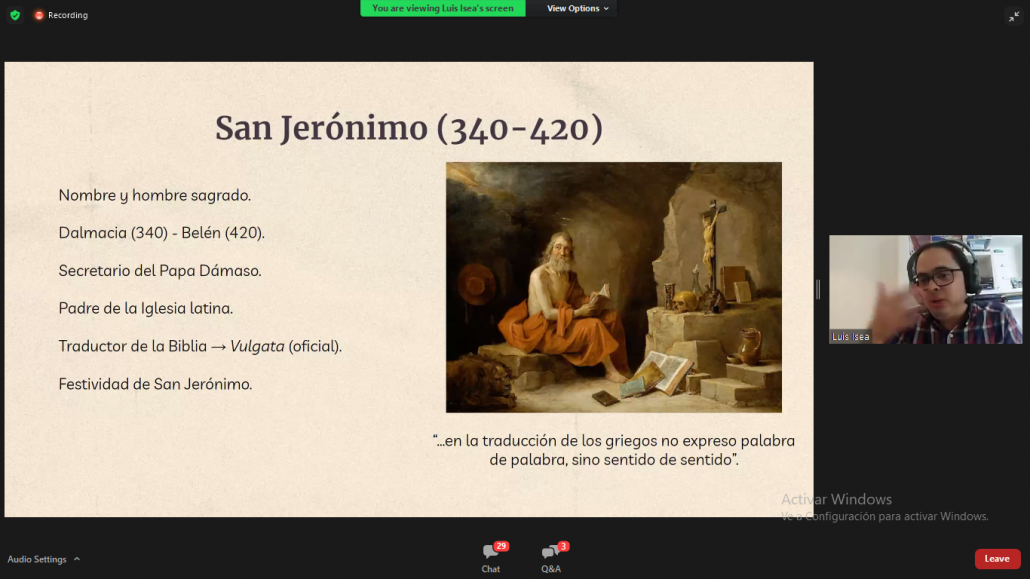Viewport: 1030px width, 579px height.
Task: Click the Leave button
Action: (x=997, y=559)
